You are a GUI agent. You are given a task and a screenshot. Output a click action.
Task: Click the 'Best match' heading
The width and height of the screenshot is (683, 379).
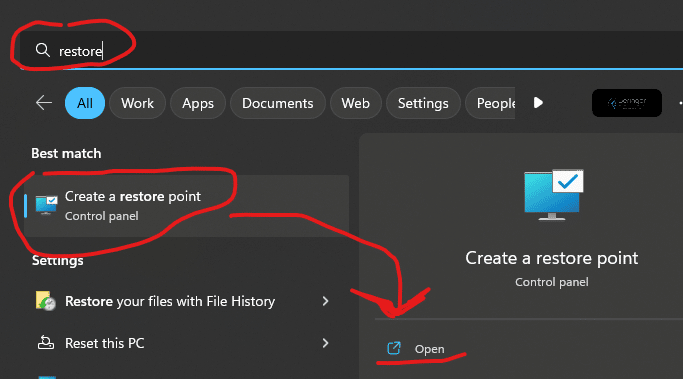[x=66, y=153]
